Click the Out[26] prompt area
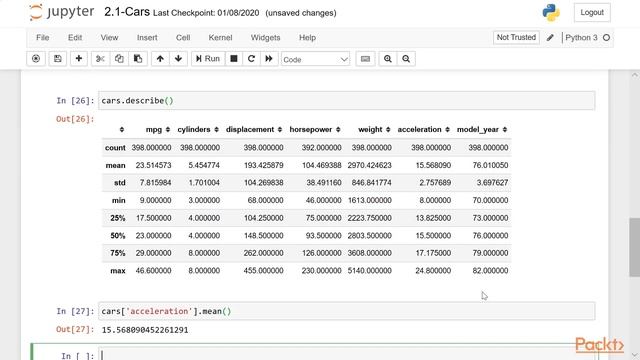Image resolution: width=640 pixels, height=360 pixels. pyautogui.click(x=75, y=119)
